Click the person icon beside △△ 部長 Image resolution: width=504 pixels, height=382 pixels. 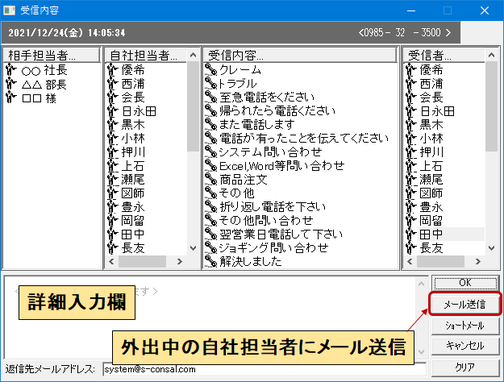pyautogui.click(x=11, y=84)
